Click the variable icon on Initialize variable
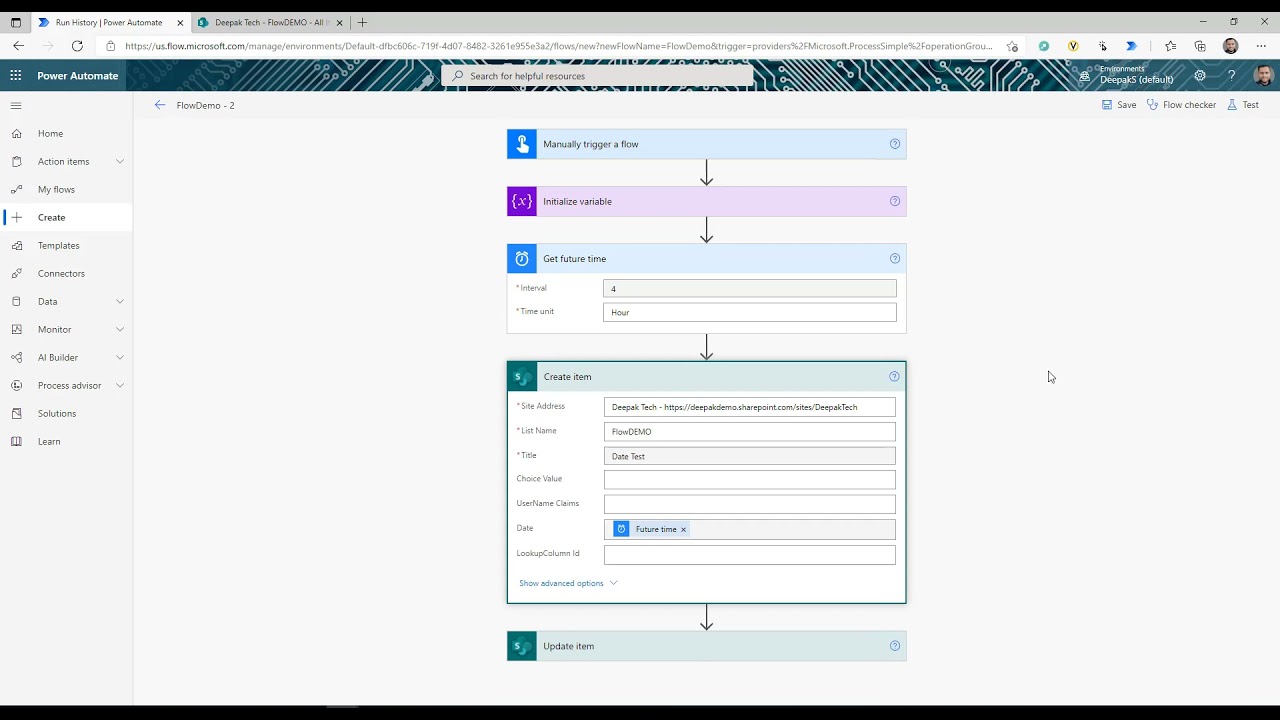The width and height of the screenshot is (1280, 720). (x=522, y=201)
